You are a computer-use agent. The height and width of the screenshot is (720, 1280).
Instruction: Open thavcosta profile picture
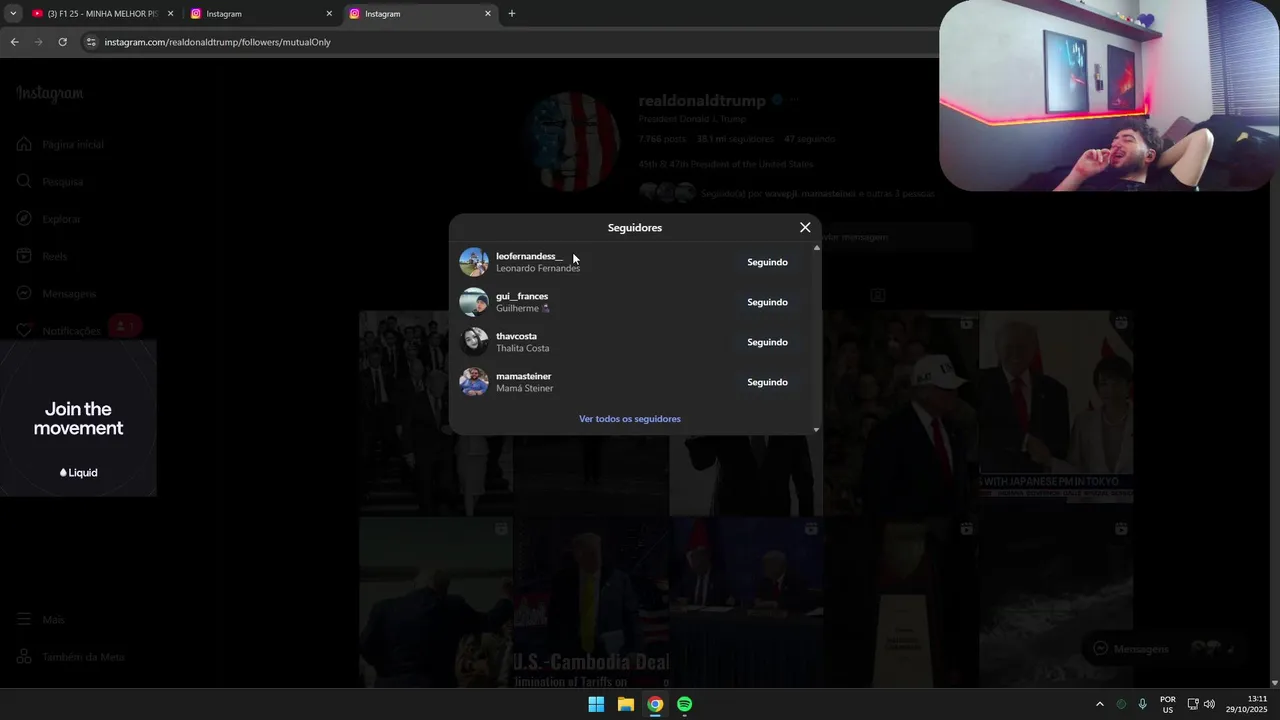[x=474, y=342]
